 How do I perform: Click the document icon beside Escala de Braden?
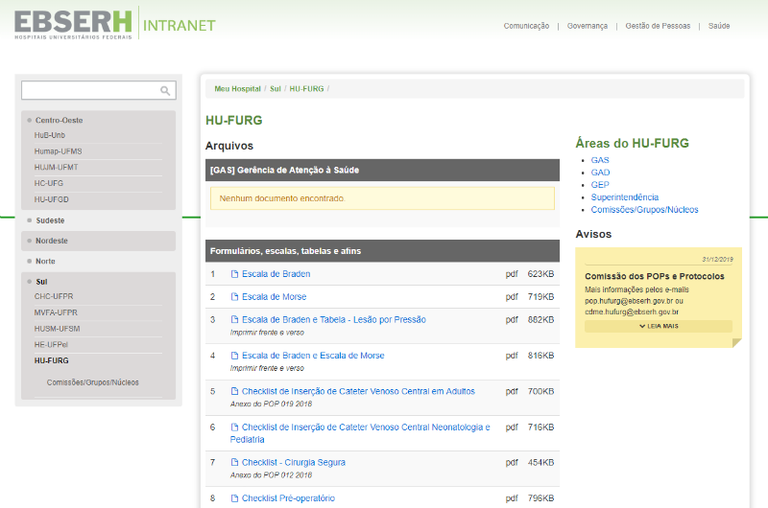pos(235,274)
